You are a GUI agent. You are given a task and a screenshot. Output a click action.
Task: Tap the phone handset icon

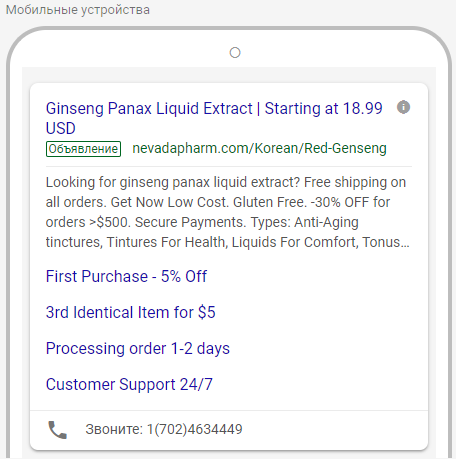(58, 430)
